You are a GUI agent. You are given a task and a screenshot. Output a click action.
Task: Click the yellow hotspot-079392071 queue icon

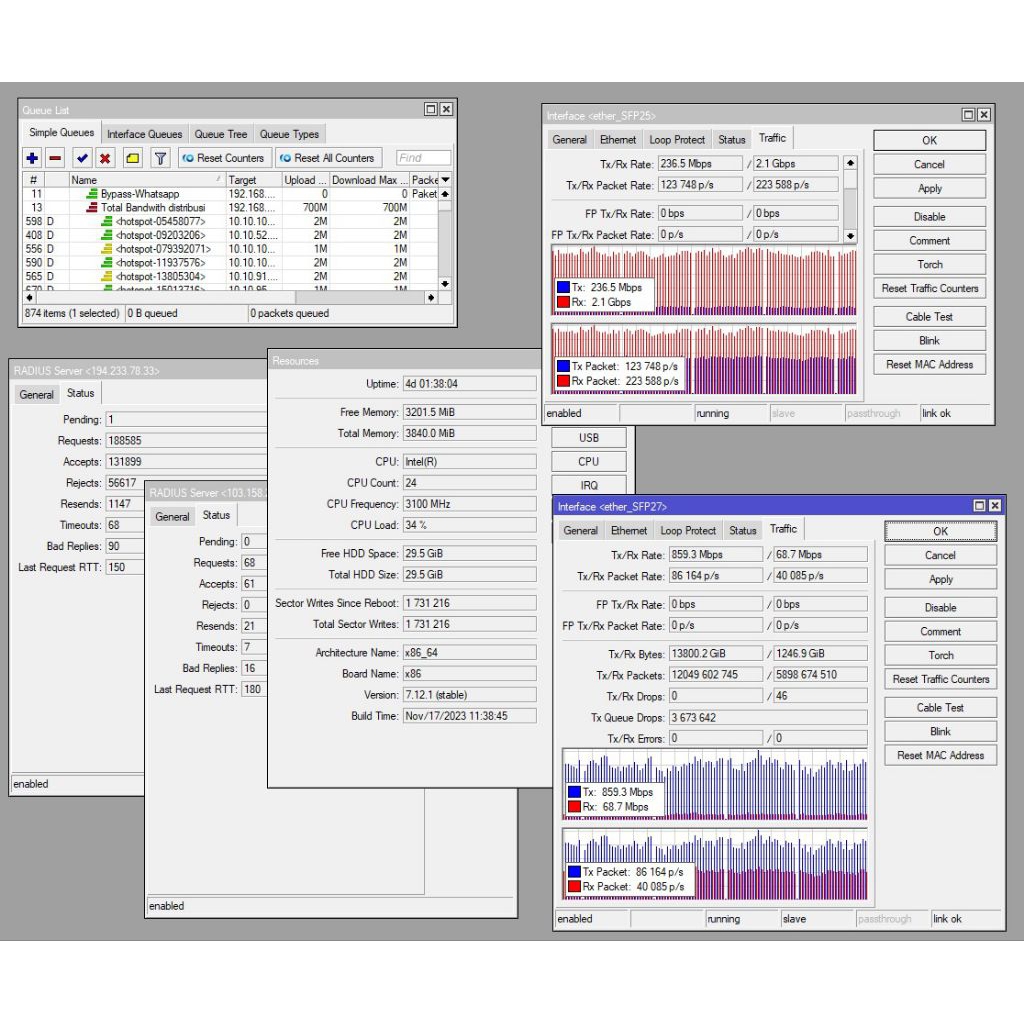(107, 249)
